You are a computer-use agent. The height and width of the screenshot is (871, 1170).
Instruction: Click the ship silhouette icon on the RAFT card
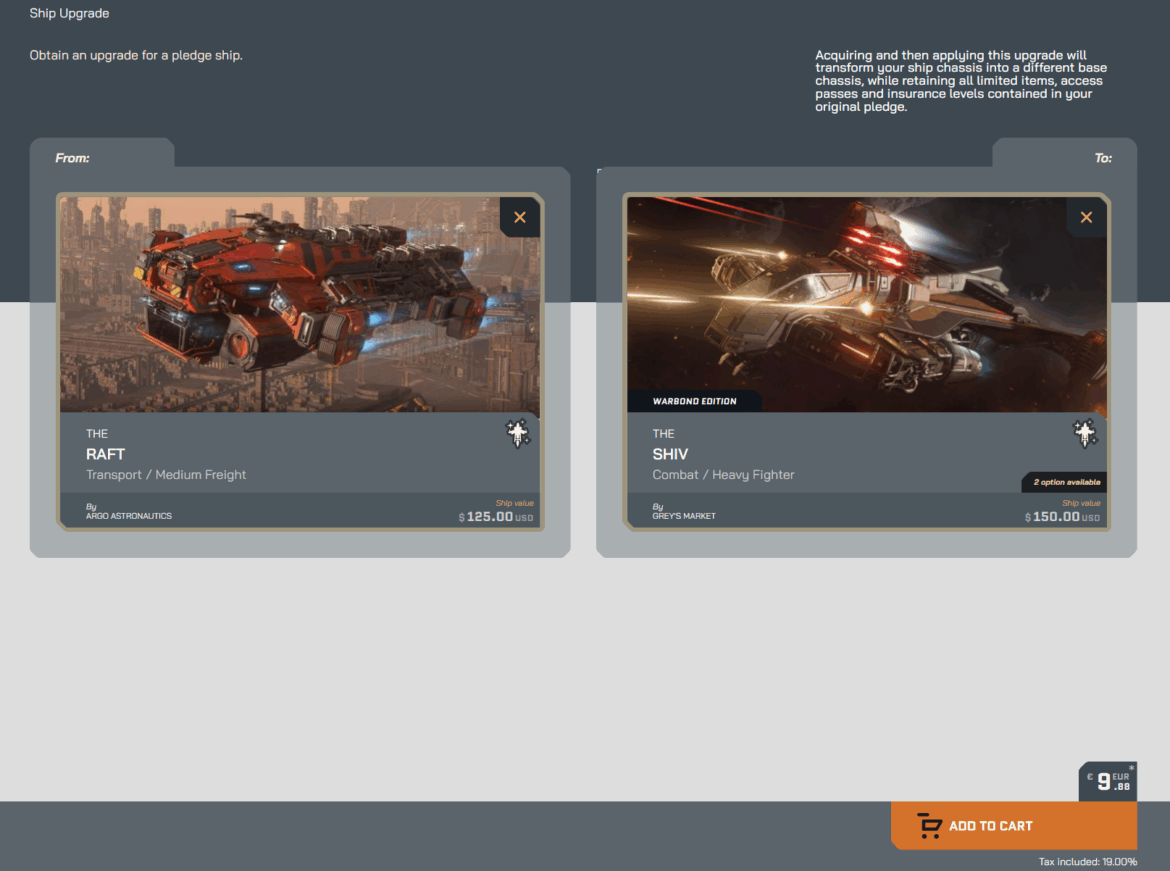click(x=518, y=433)
